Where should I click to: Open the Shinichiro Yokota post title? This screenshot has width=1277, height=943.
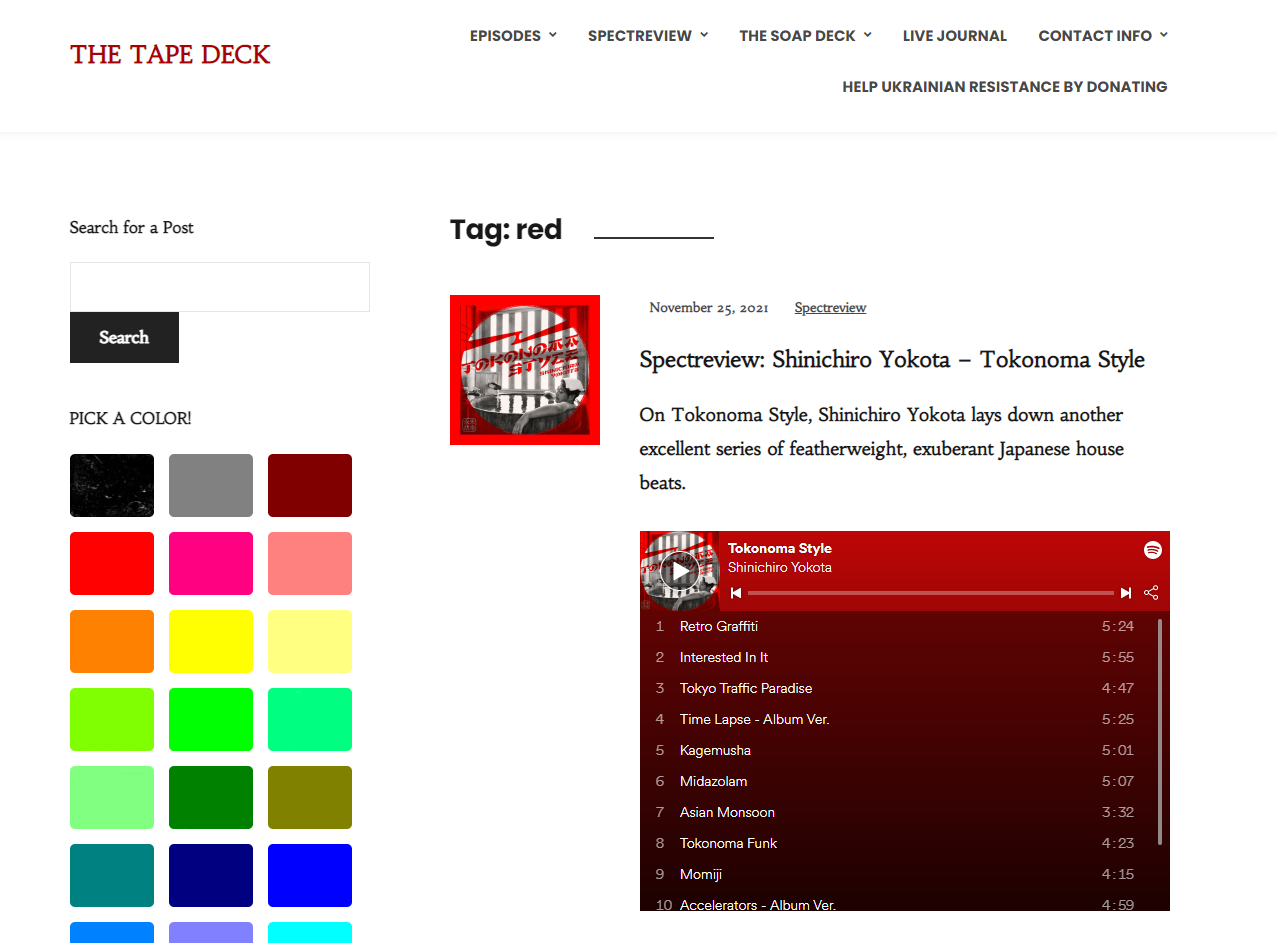892,359
